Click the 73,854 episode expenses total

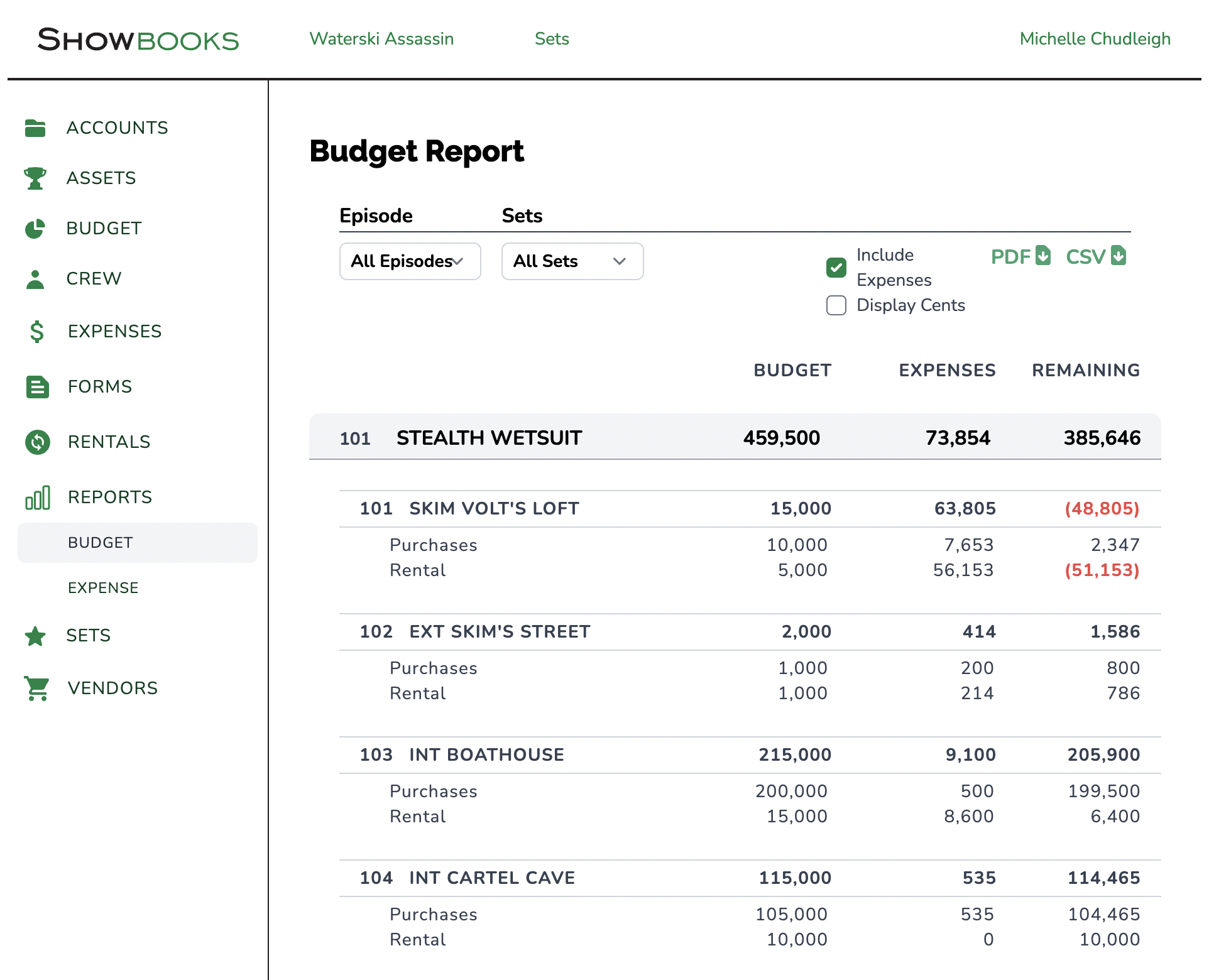[958, 438]
